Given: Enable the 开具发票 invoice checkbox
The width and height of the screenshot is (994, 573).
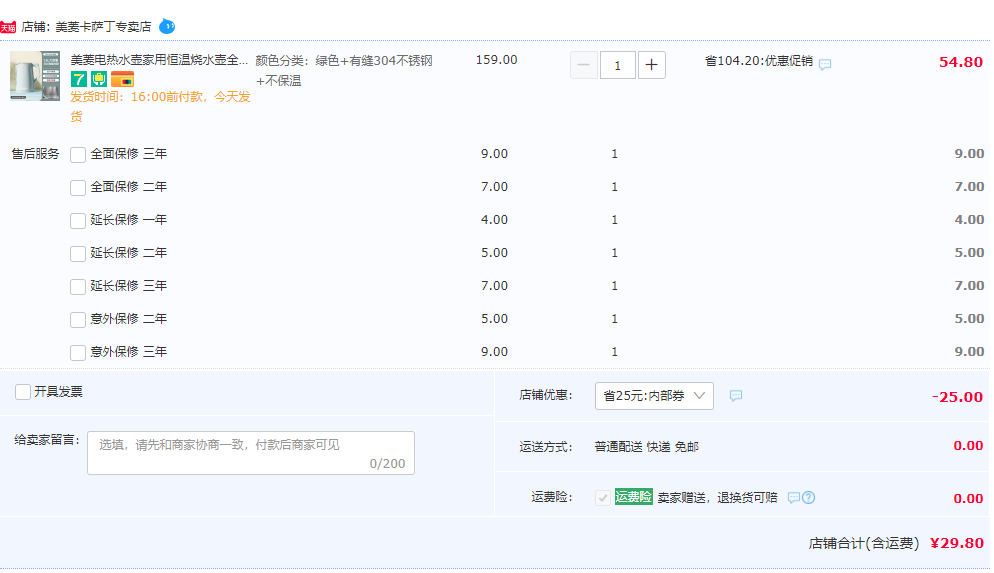Looking at the screenshot, I should point(23,392).
